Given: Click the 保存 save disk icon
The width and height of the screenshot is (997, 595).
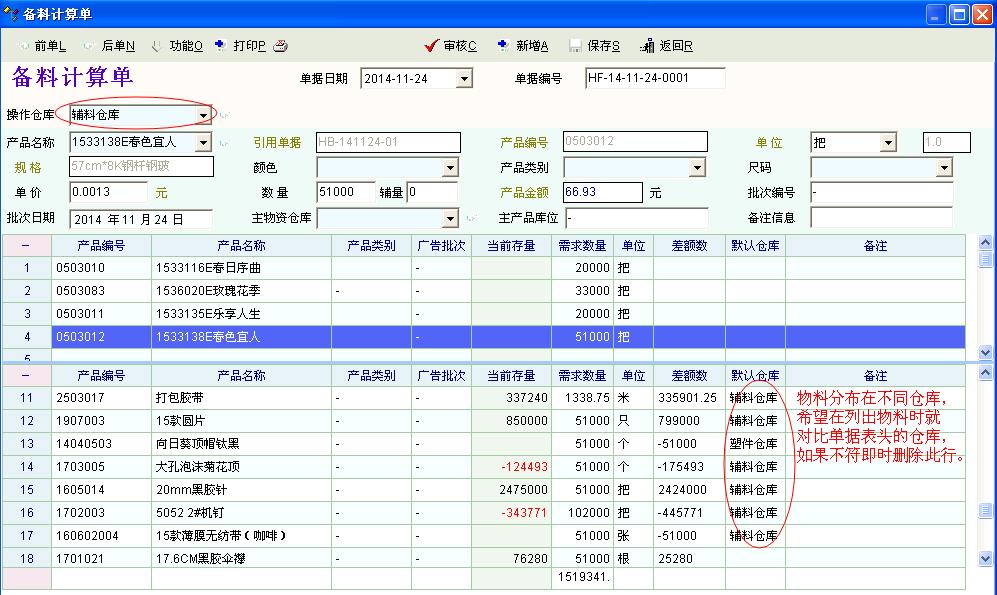Looking at the screenshot, I should (x=575, y=46).
